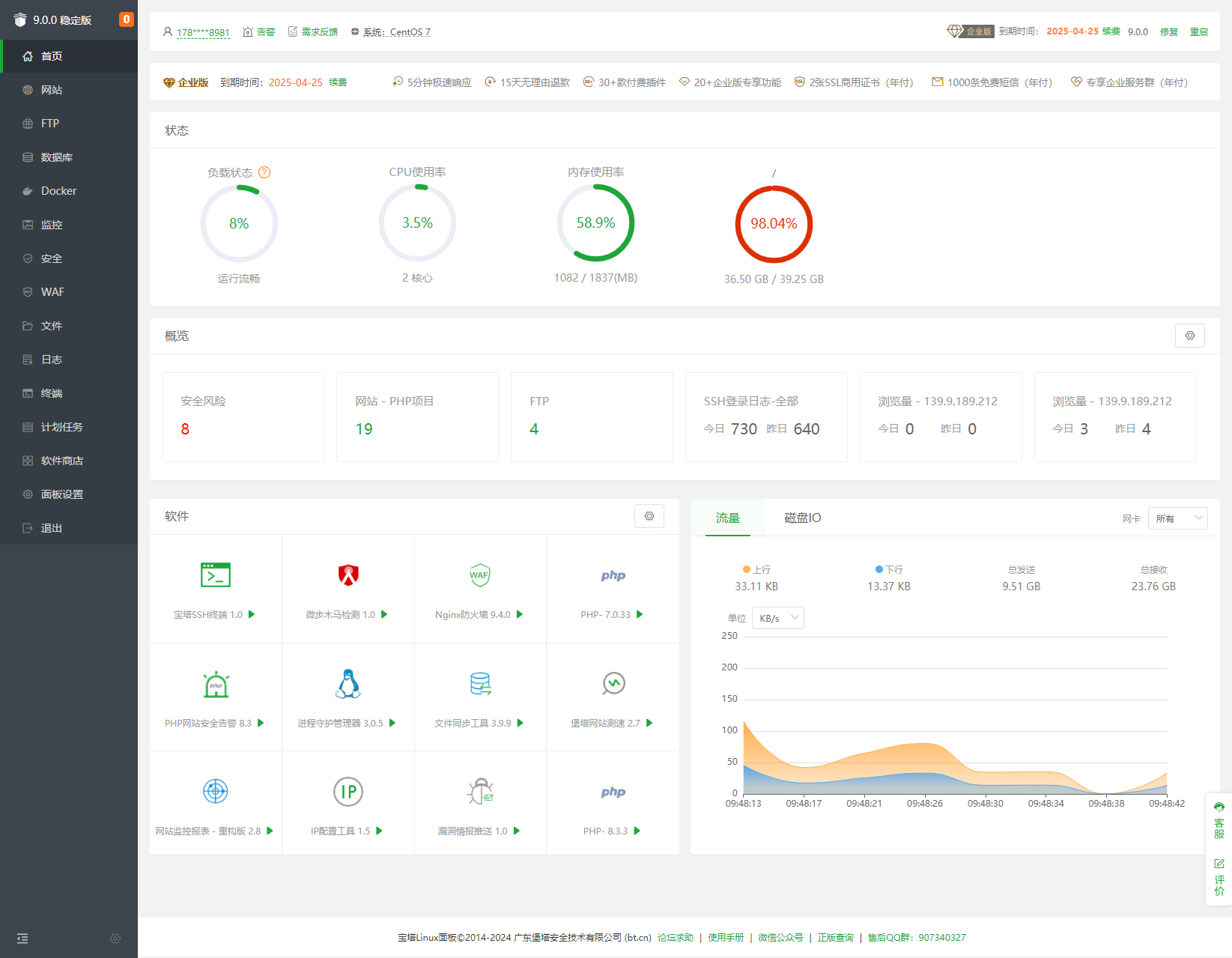This screenshot has height=958, width=1232.
Task: Toggle the 下行 download series in legend
Action: tap(889, 570)
